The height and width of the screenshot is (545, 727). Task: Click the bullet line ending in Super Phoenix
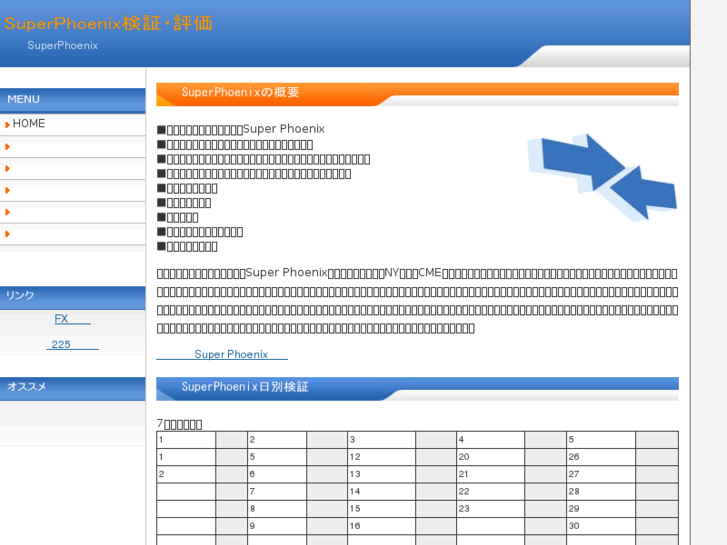tap(241, 129)
